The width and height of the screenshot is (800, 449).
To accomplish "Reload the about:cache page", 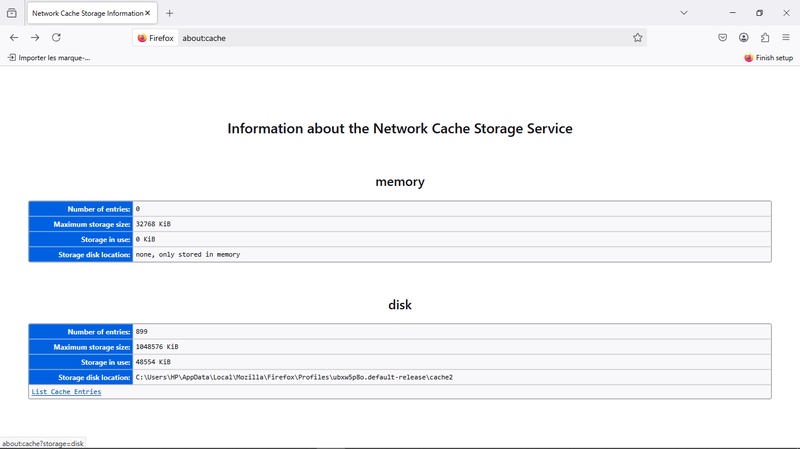I will [56, 37].
